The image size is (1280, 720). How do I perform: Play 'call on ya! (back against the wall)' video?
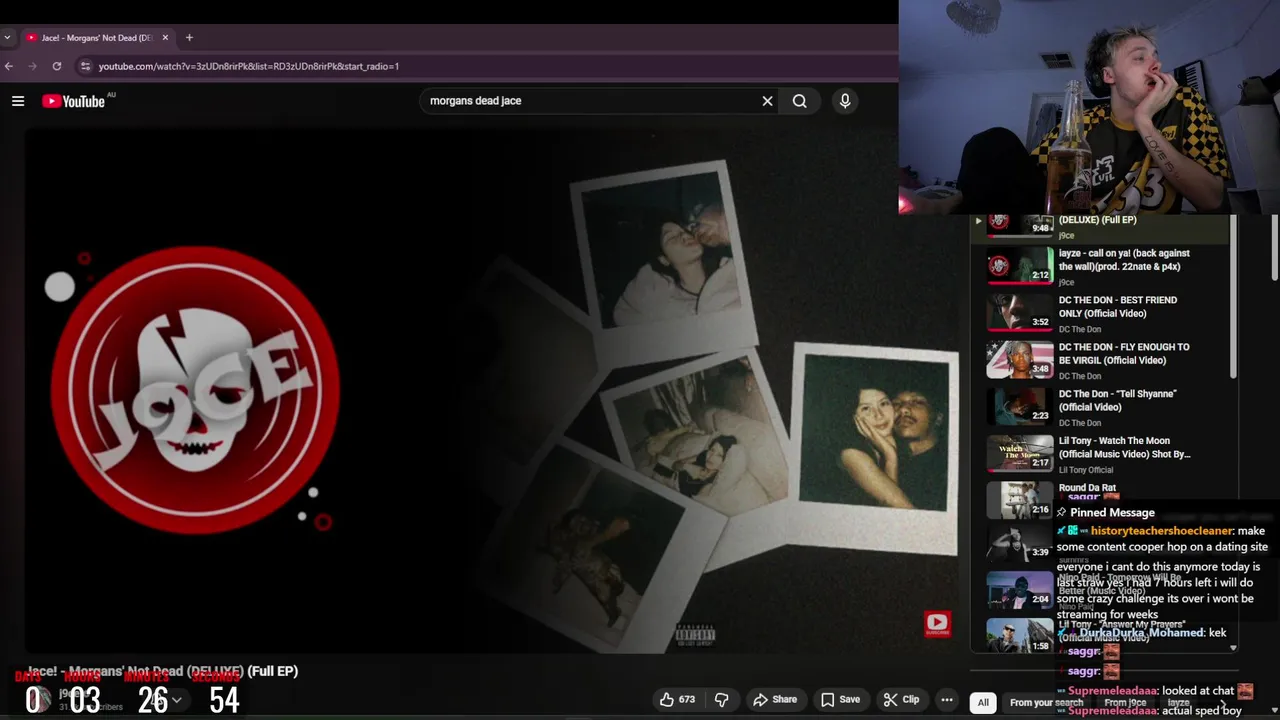tap(1124, 260)
